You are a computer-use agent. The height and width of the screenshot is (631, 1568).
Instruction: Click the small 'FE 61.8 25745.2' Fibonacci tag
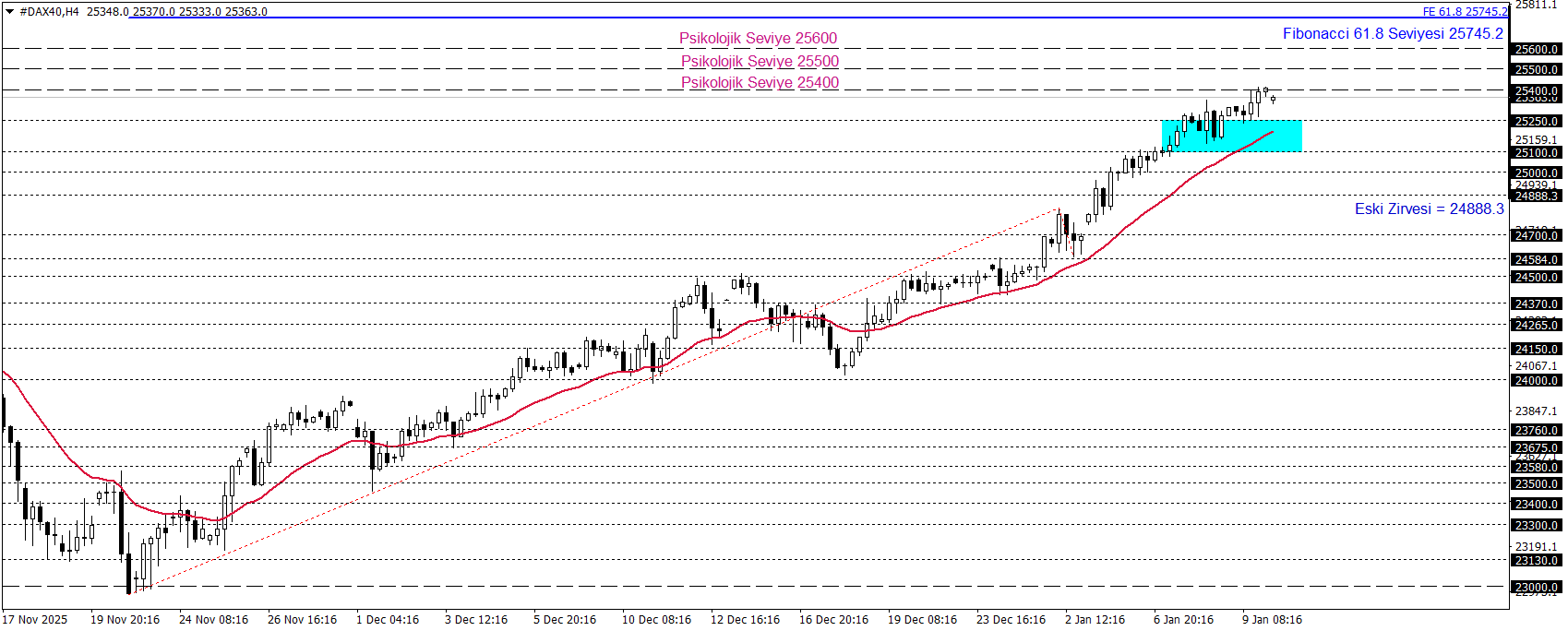[x=1465, y=12]
